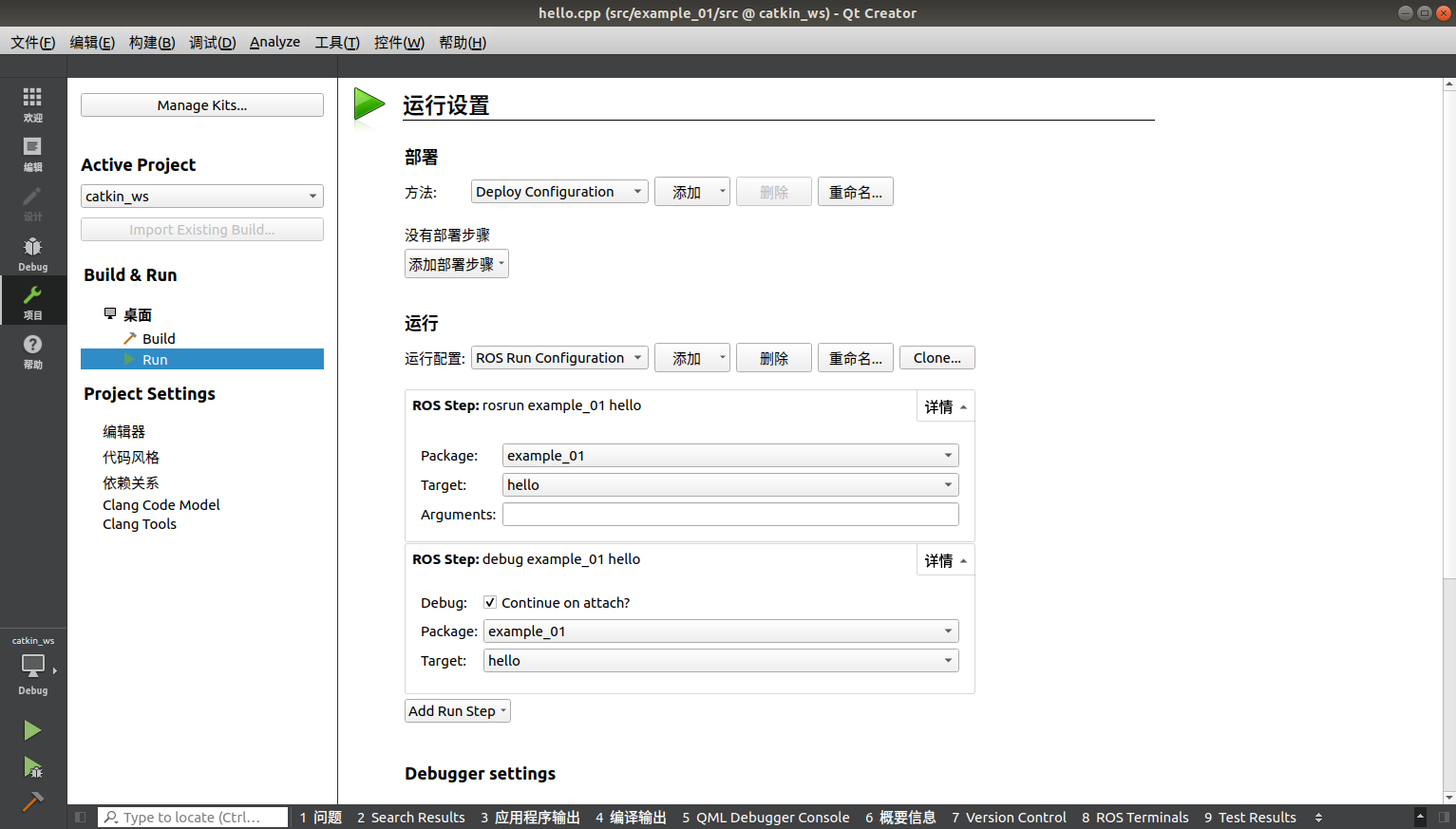Image resolution: width=1456 pixels, height=829 pixels.
Task: Open the 应用程序输出 pane
Action: coord(530,817)
